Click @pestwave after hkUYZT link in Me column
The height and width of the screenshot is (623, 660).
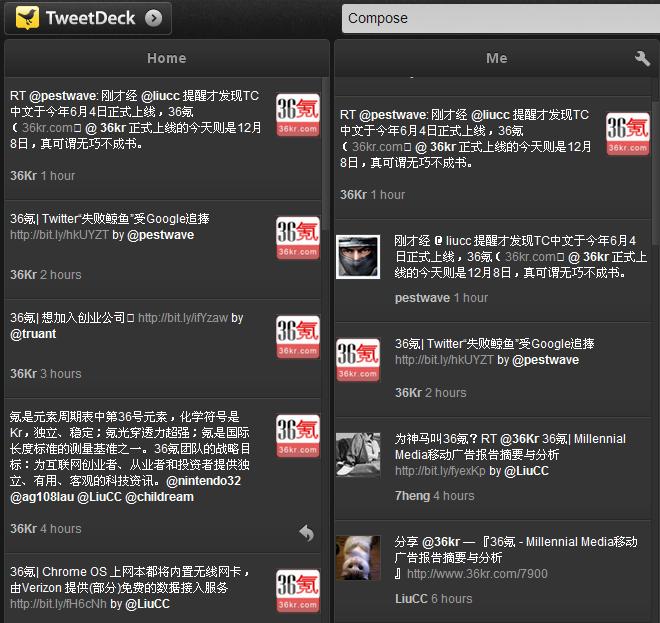pos(546,360)
